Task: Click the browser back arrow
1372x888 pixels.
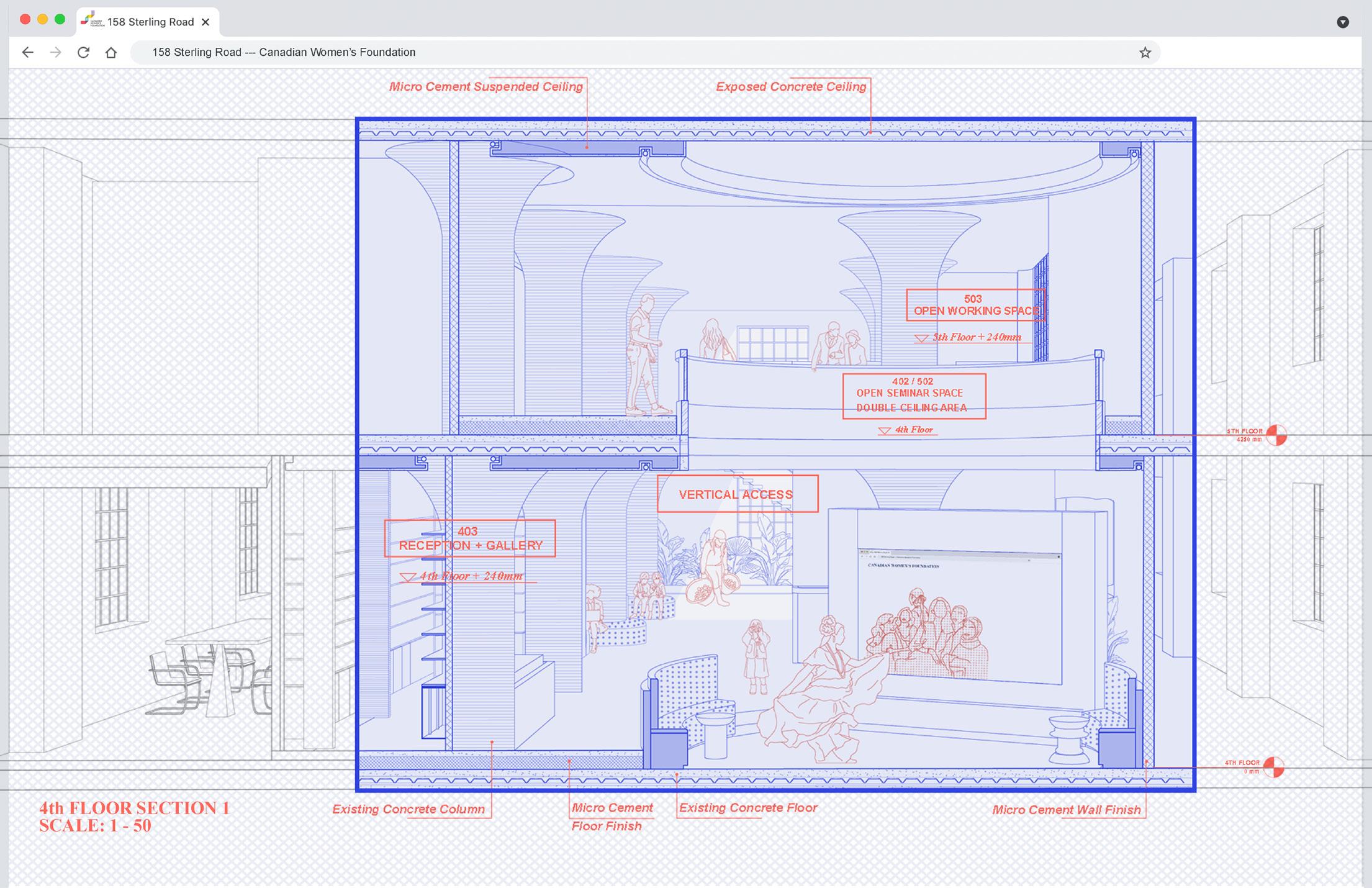Action: point(27,52)
